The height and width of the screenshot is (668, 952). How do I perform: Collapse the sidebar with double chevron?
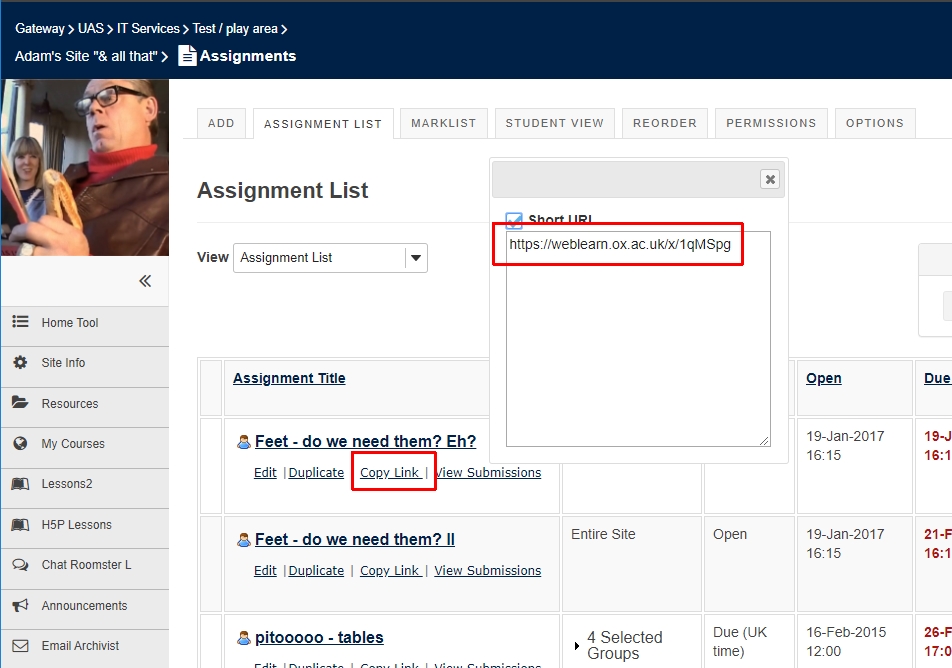coord(145,281)
